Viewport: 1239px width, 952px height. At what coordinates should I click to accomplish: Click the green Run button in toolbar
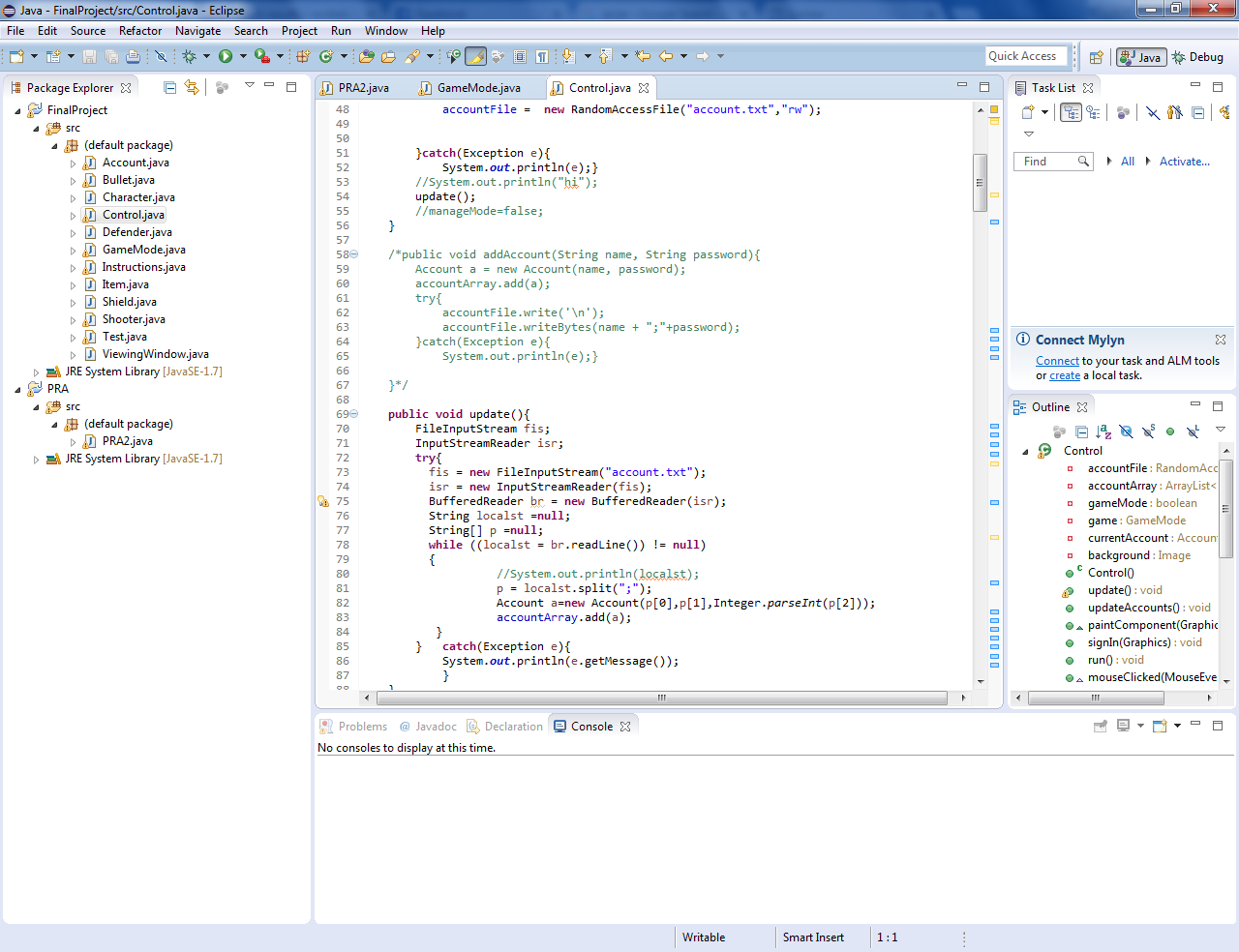point(225,57)
